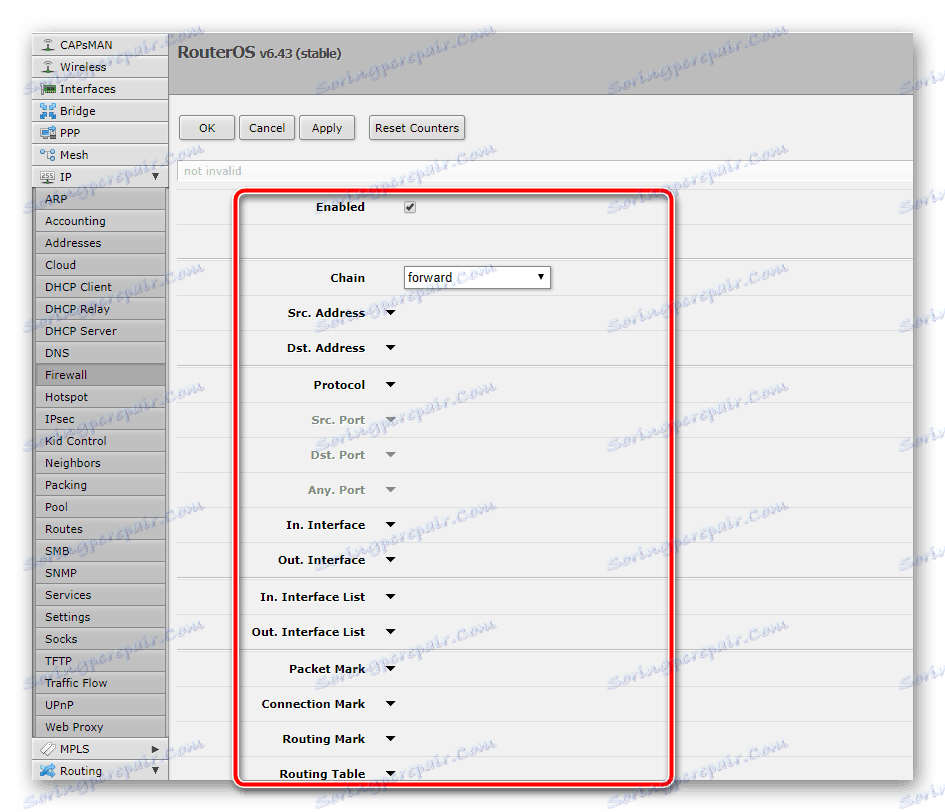Open the Socks submenu item
The width and height of the screenshot is (945, 812).
point(100,639)
